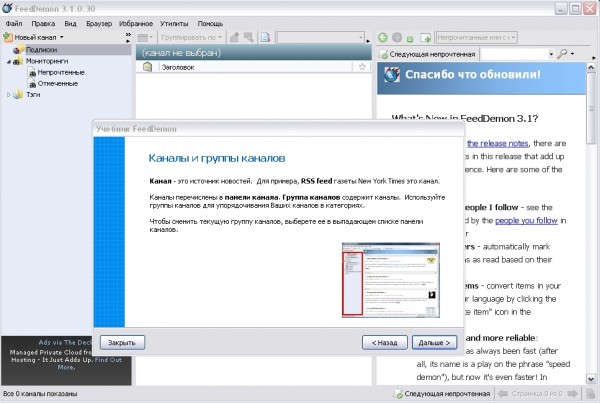Click the next page arrow in status bar
The width and height of the screenshot is (600, 403).
coord(572,393)
